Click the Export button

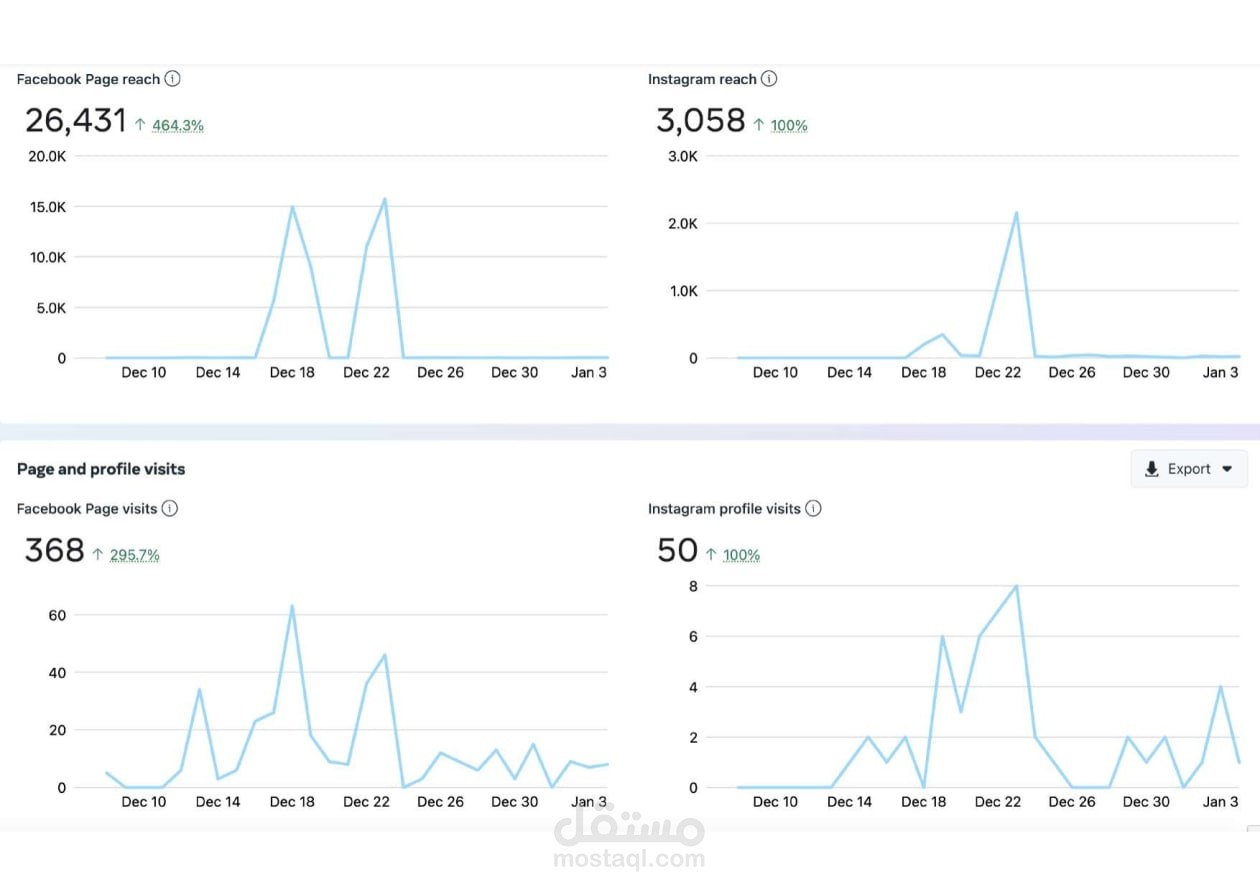coord(1189,469)
